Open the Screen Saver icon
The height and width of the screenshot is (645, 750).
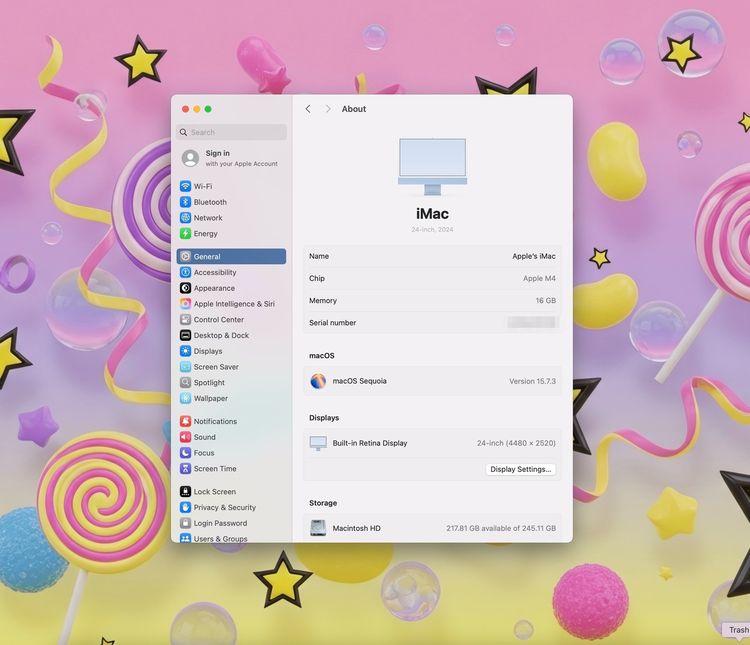click(186, 367)
